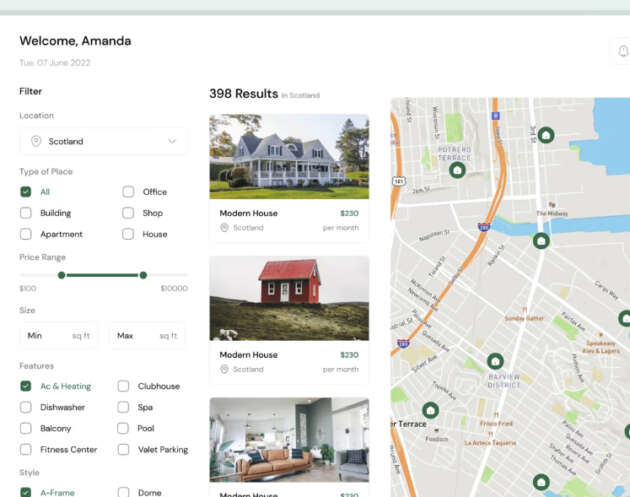Click location pin icon on red cabin card
Image resolution: width=630 pixels, height=497 pixels.
point(225,369)
